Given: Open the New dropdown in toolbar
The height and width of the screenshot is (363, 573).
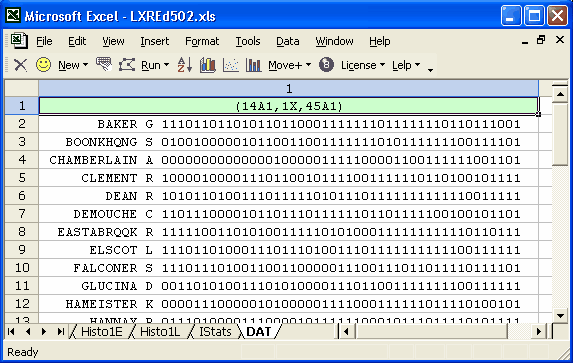Looking at the screenshot, I should (x=73, y=65).
